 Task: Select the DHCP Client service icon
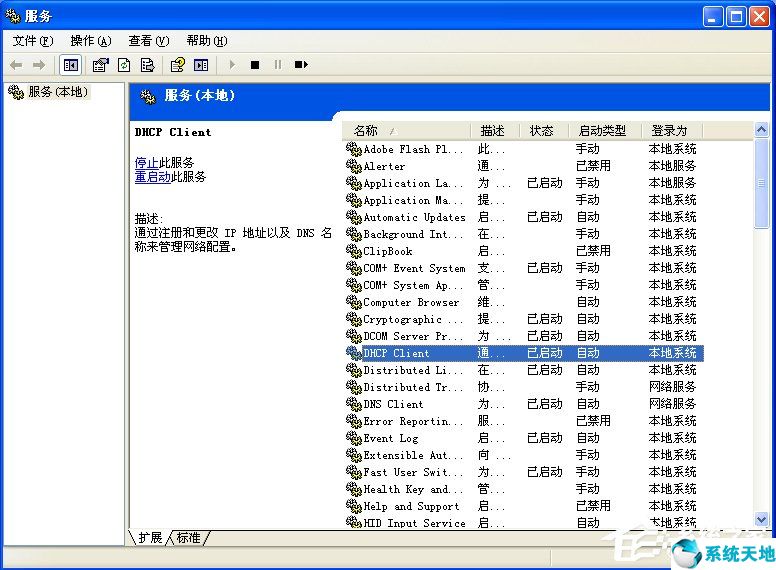353,353
